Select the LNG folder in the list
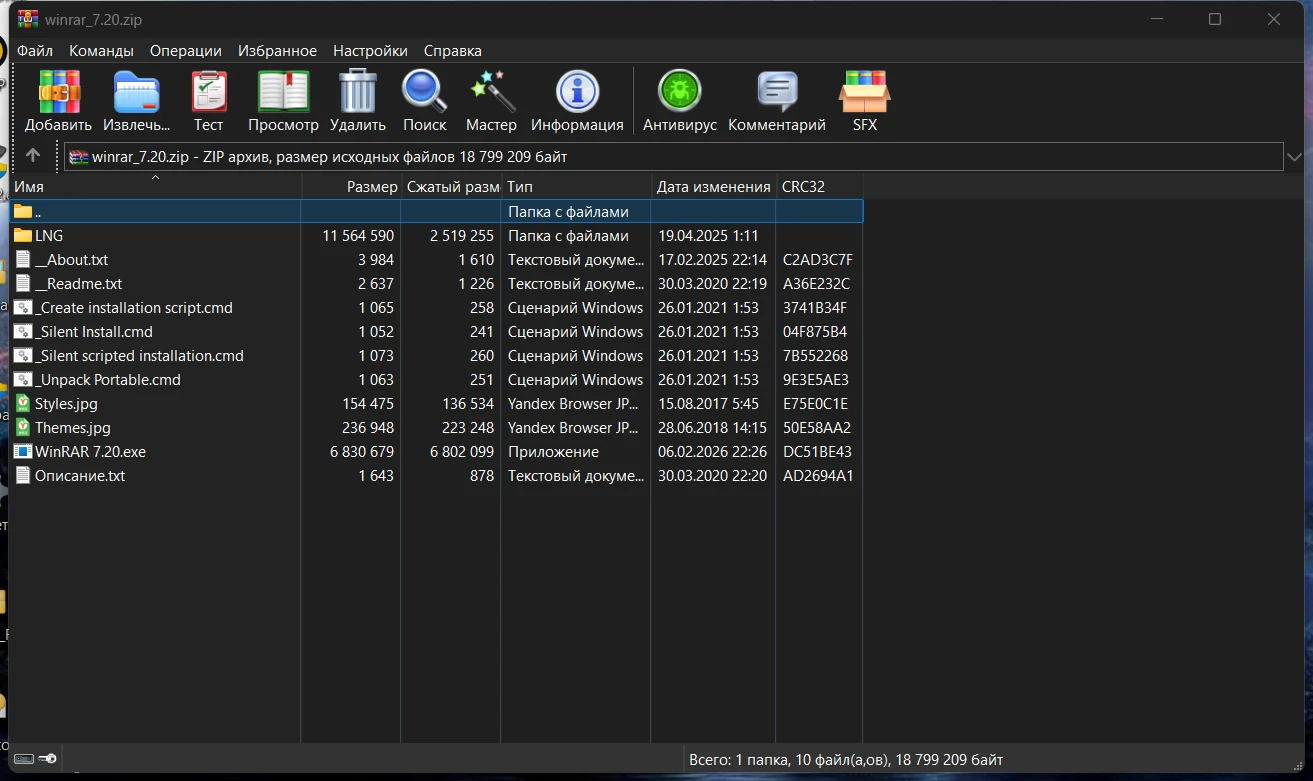The width and height of the screenshot is (1313, 781). (x=48, y=236)
